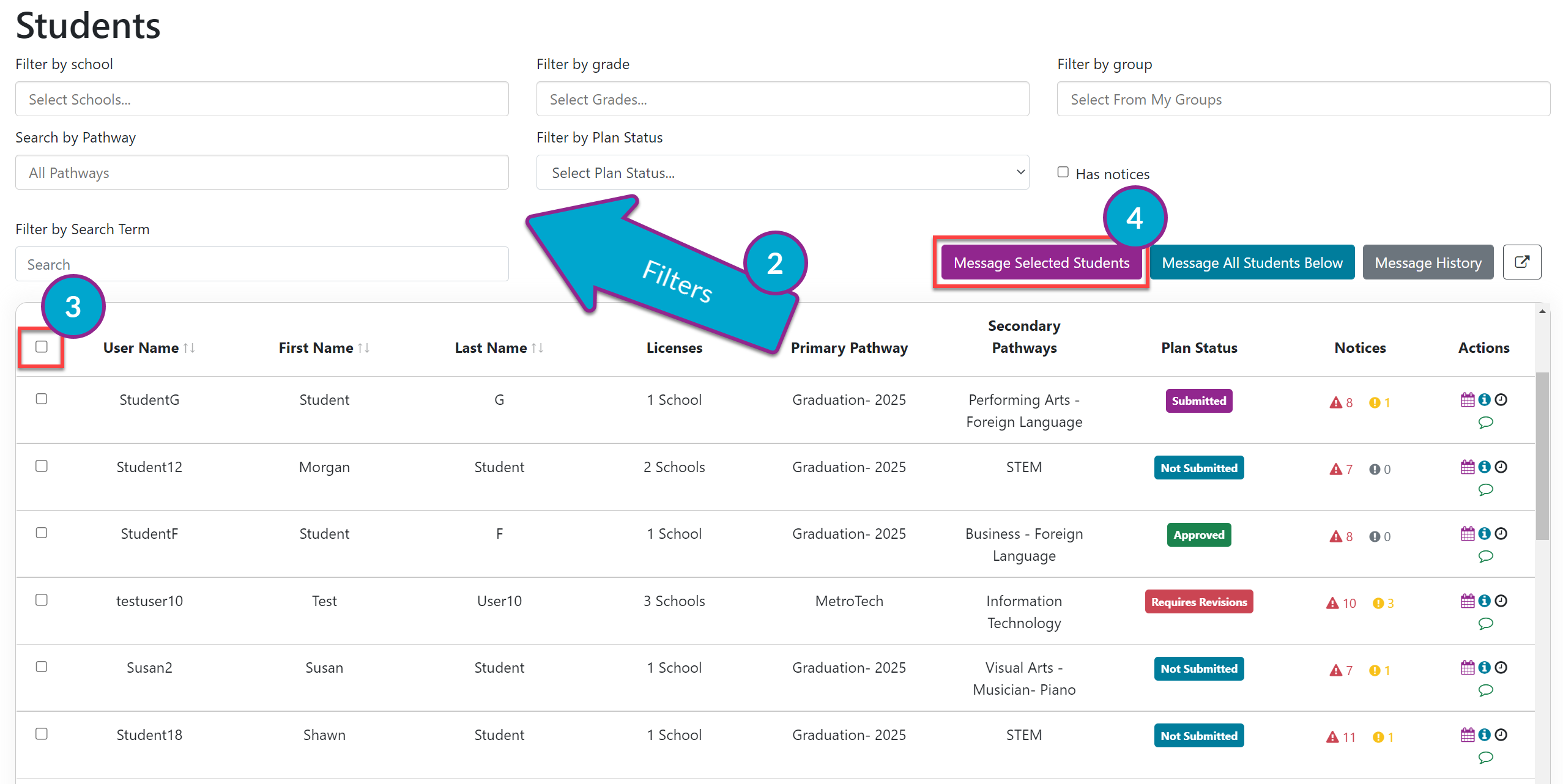Sort by the Last Name column arrows
1563x784 pixels.
pyautogui.click(x=537, y=348)
